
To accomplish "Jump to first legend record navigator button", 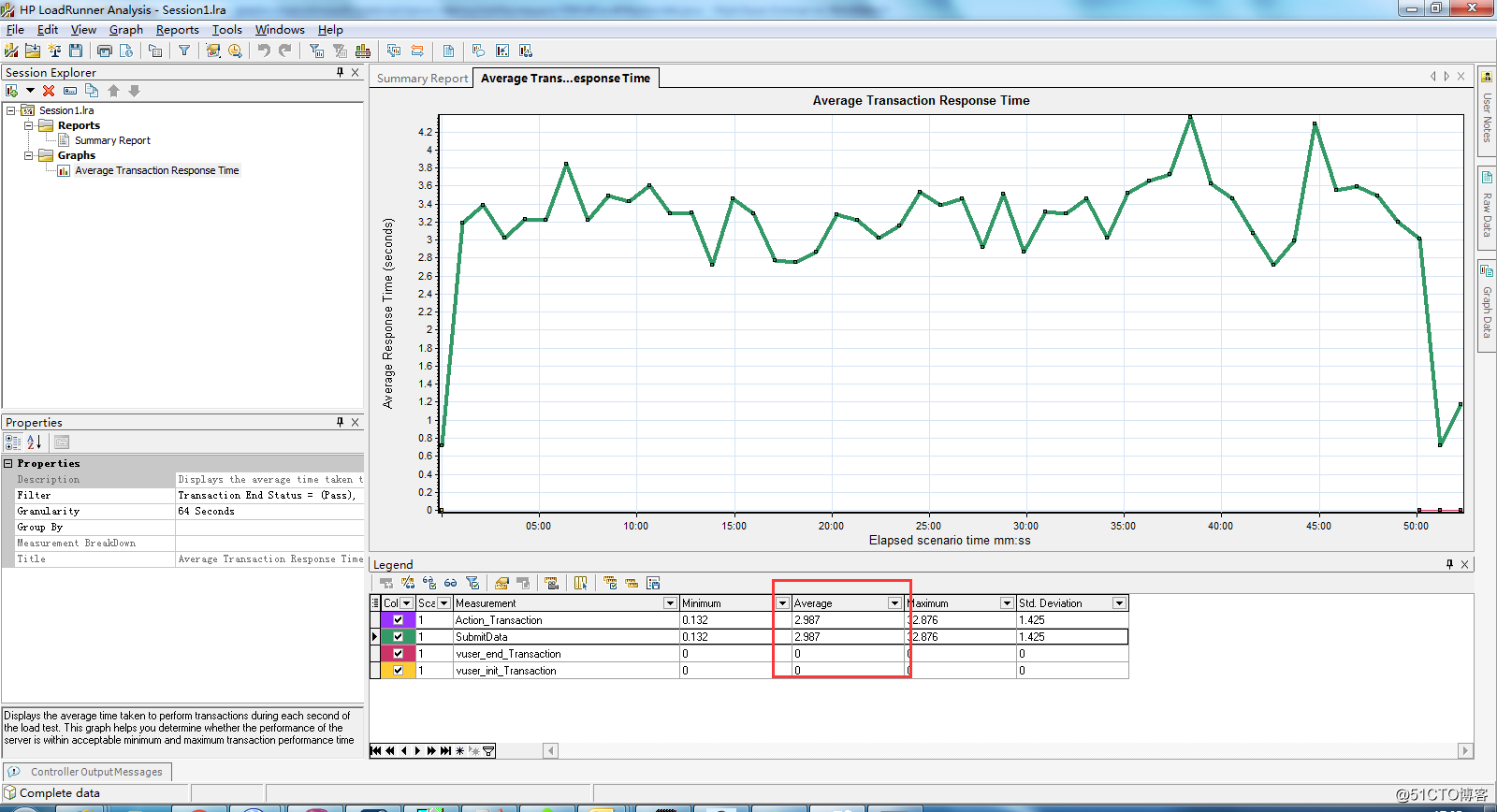I will [376, 750].
